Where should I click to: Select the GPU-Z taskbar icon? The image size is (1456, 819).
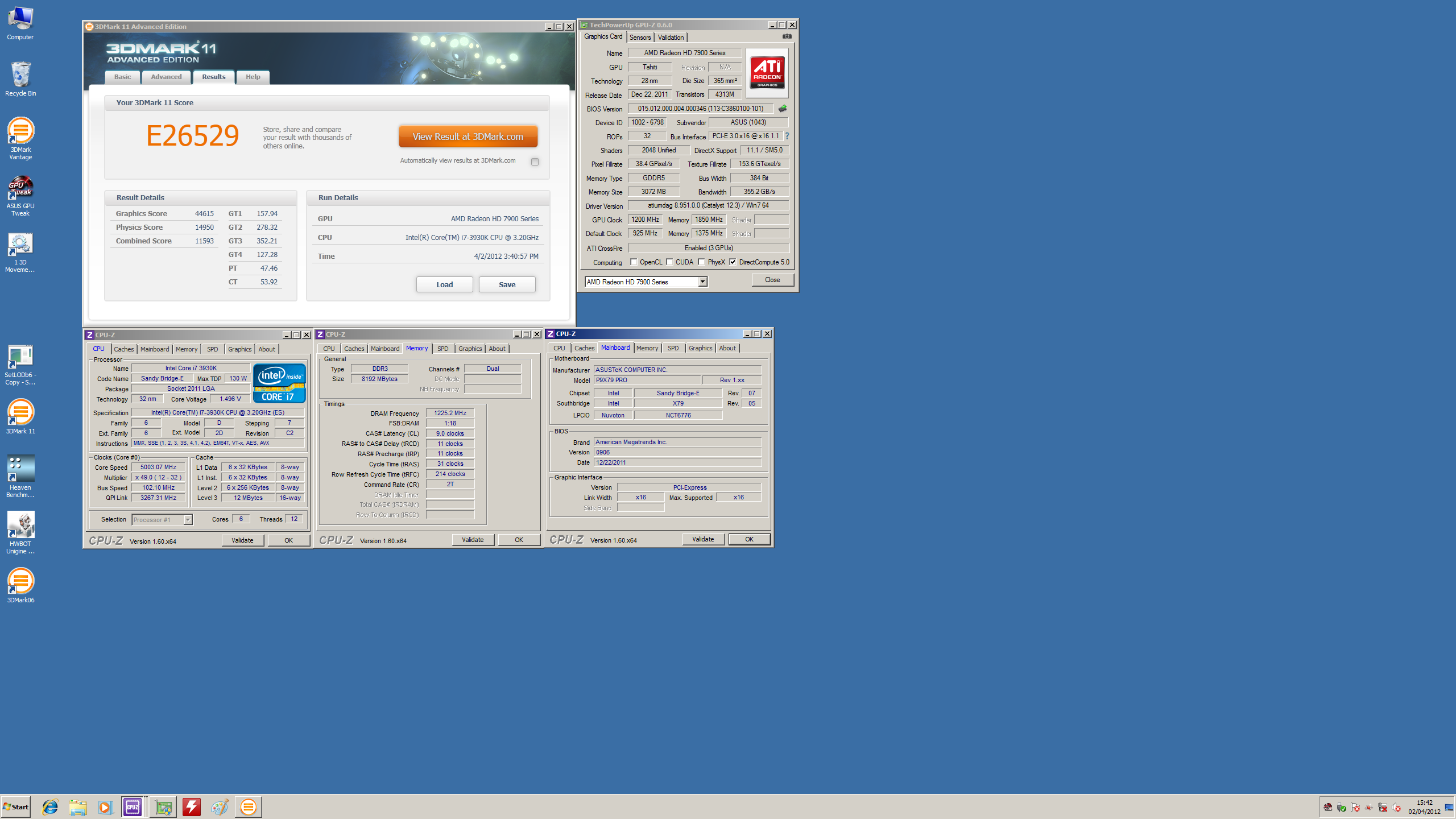164,807
